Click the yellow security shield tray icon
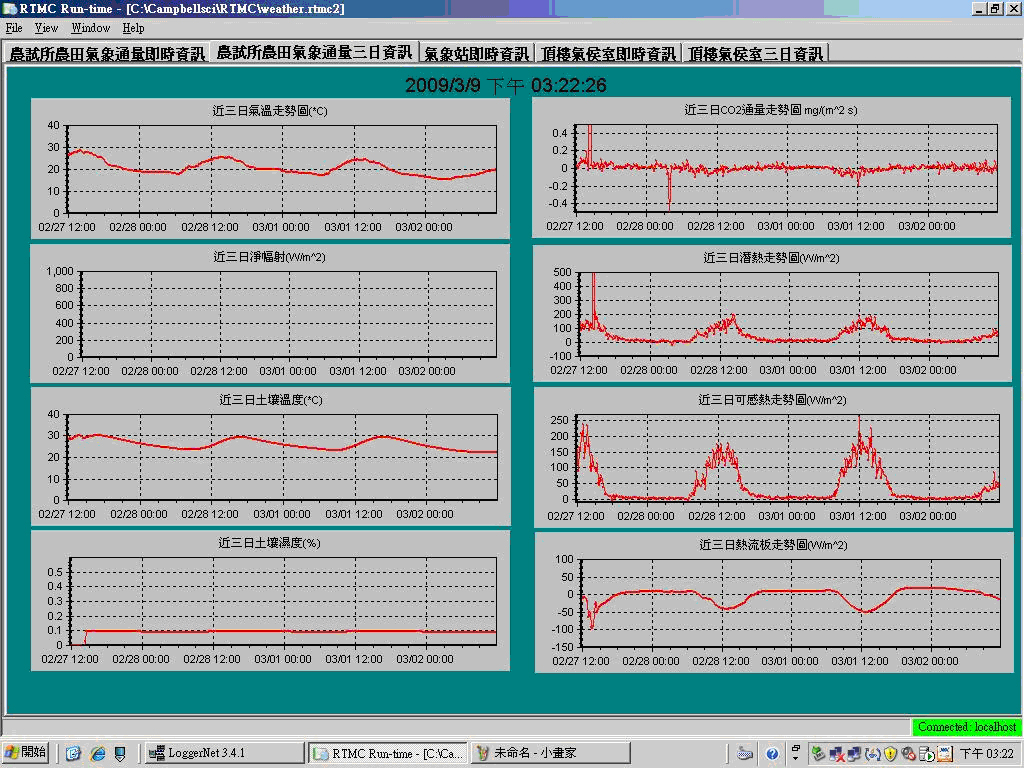 [890, 753]
